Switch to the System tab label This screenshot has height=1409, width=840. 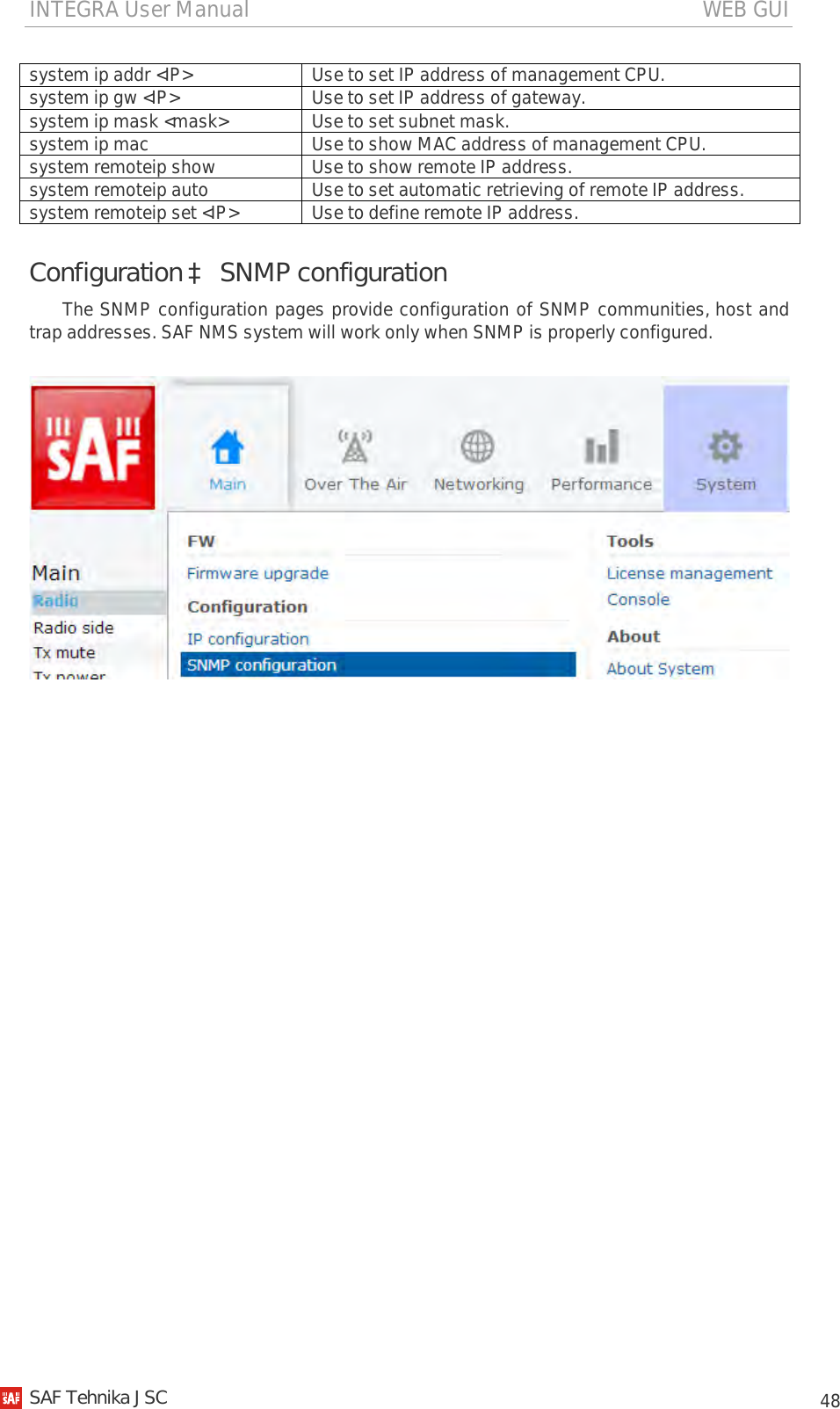(726, 484)
